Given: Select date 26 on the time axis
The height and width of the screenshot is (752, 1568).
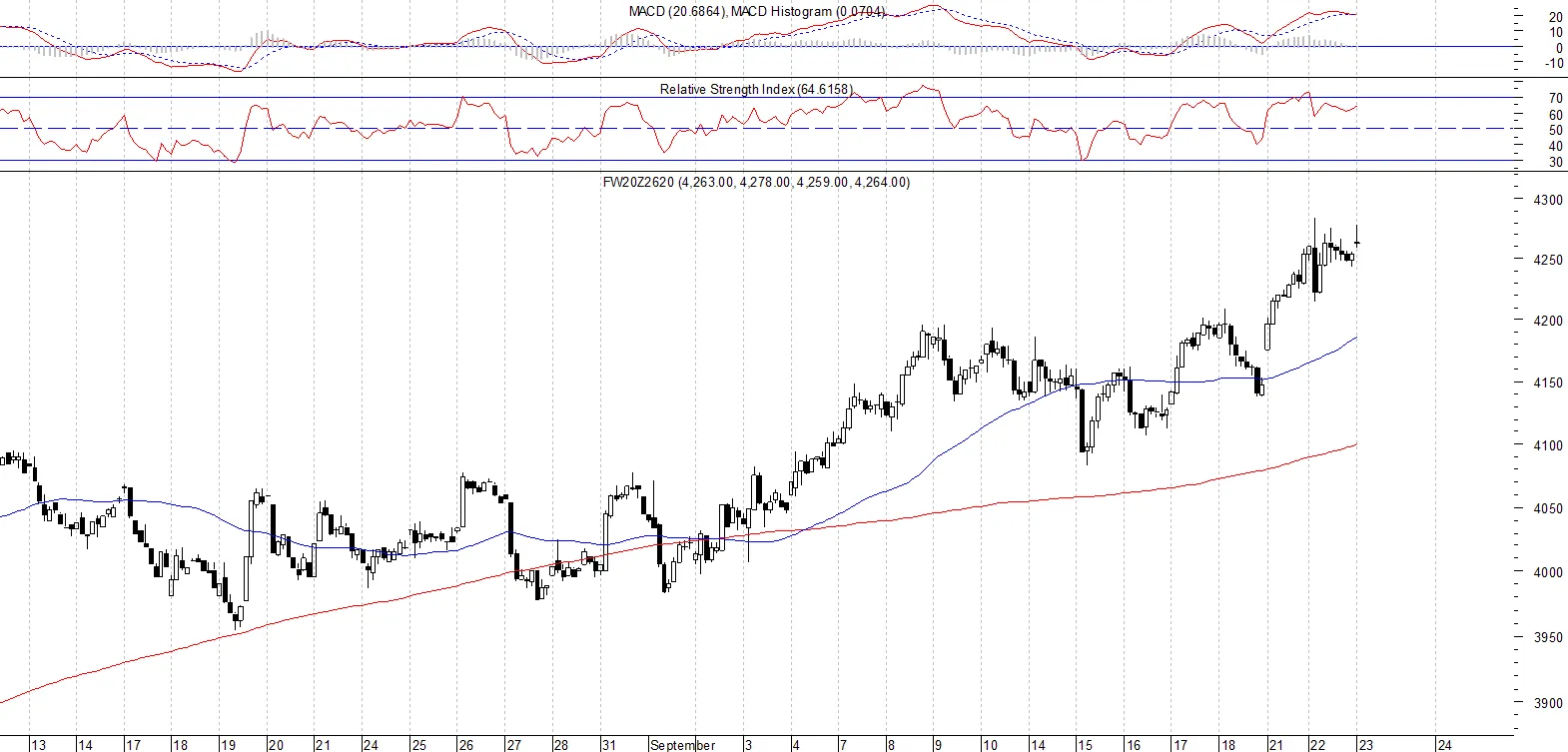Looking at the screenshot, I should pyautogui.click(x=465, y=745).
